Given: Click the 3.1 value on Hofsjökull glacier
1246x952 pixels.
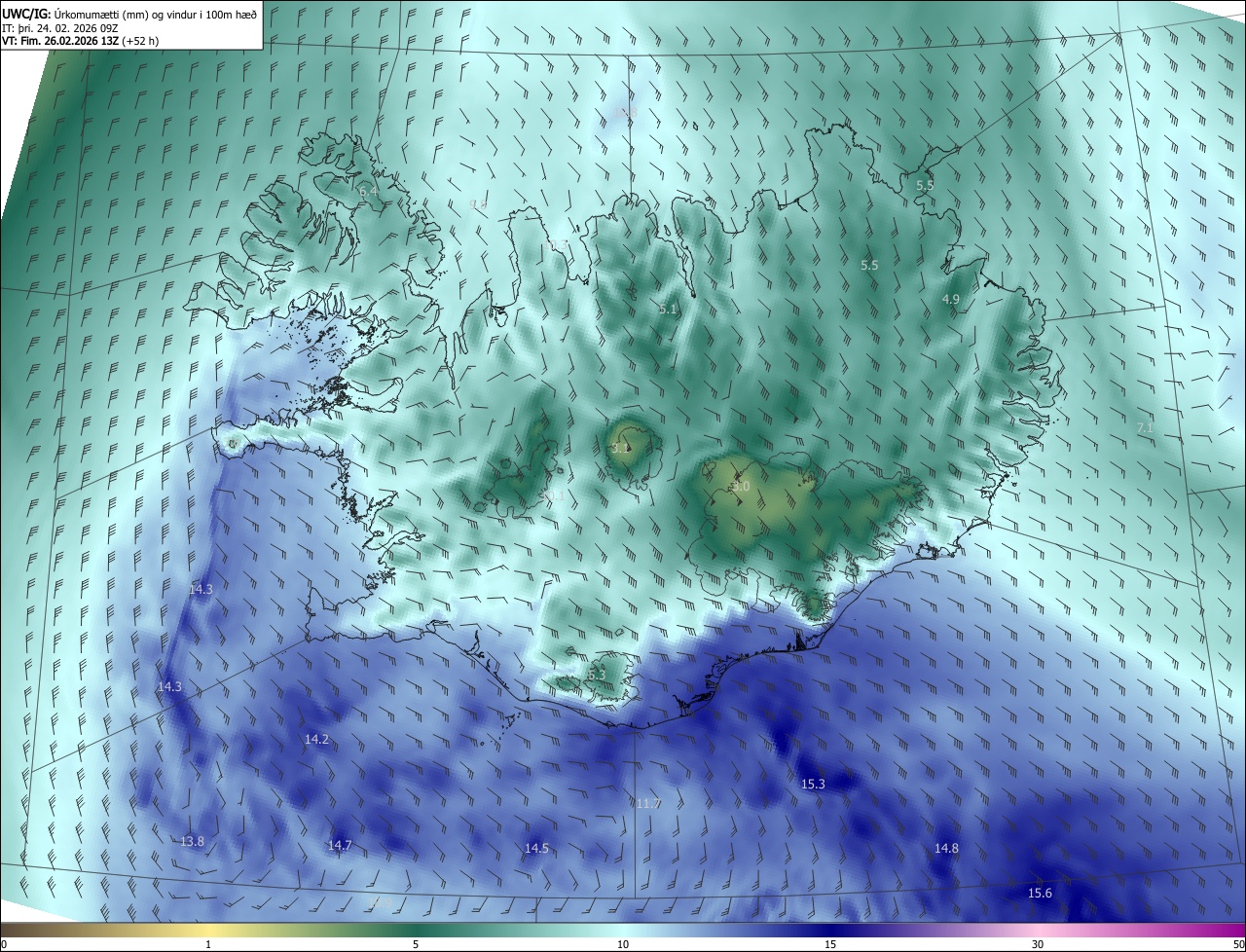Looking at the screenshot, I should [620, 449].
